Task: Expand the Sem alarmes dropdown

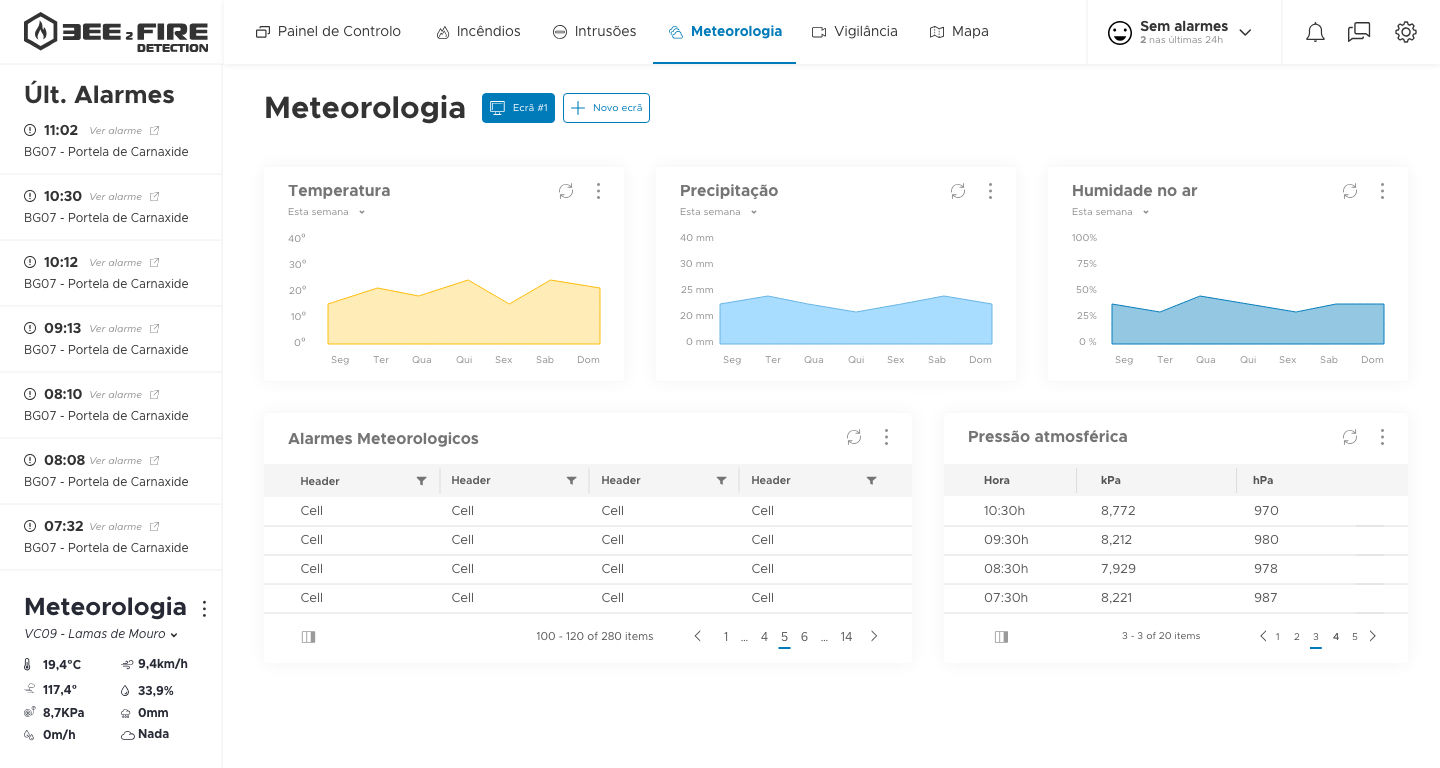Action: click(1245, 32)
